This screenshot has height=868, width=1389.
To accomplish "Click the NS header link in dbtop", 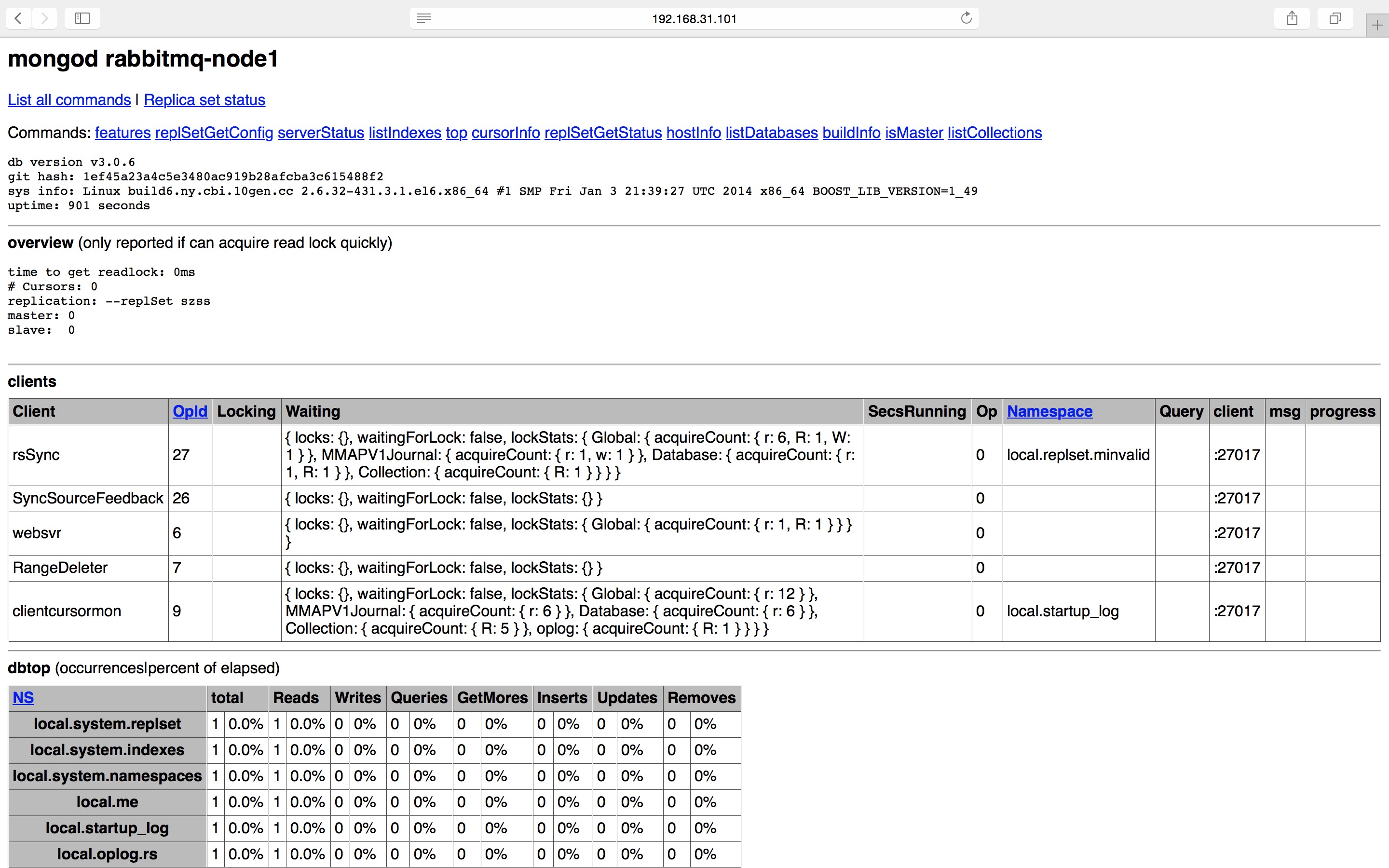I will pos(23,698).
